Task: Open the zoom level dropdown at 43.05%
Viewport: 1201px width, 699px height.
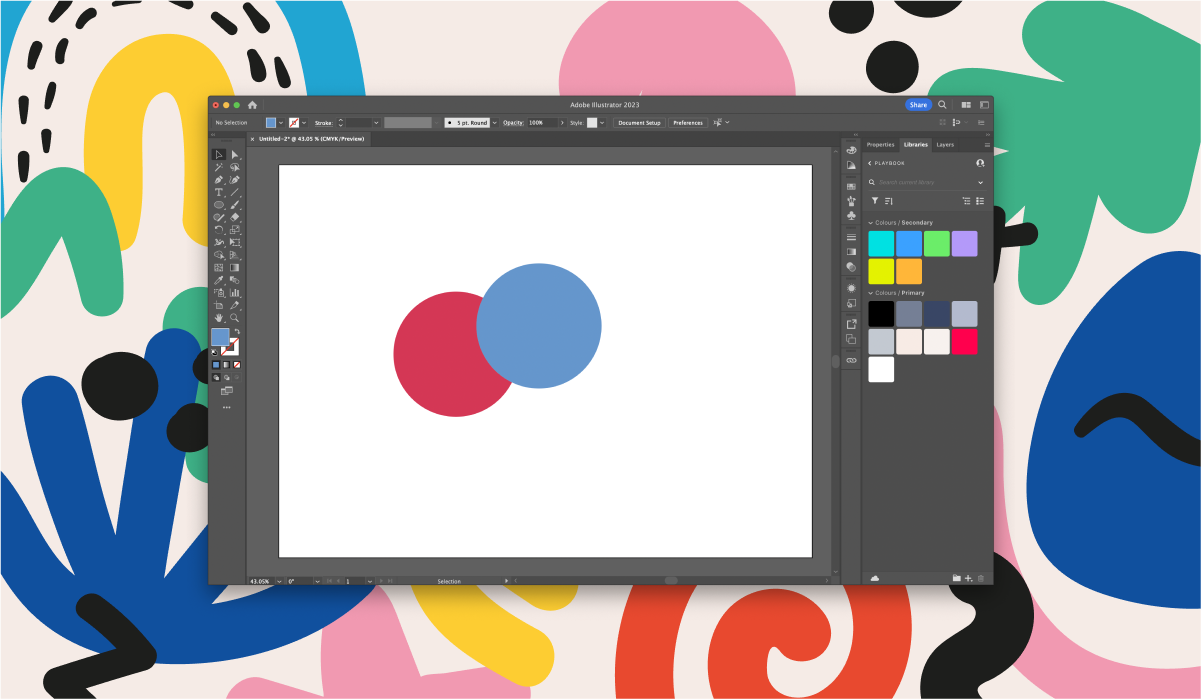Action: [279, 581]
